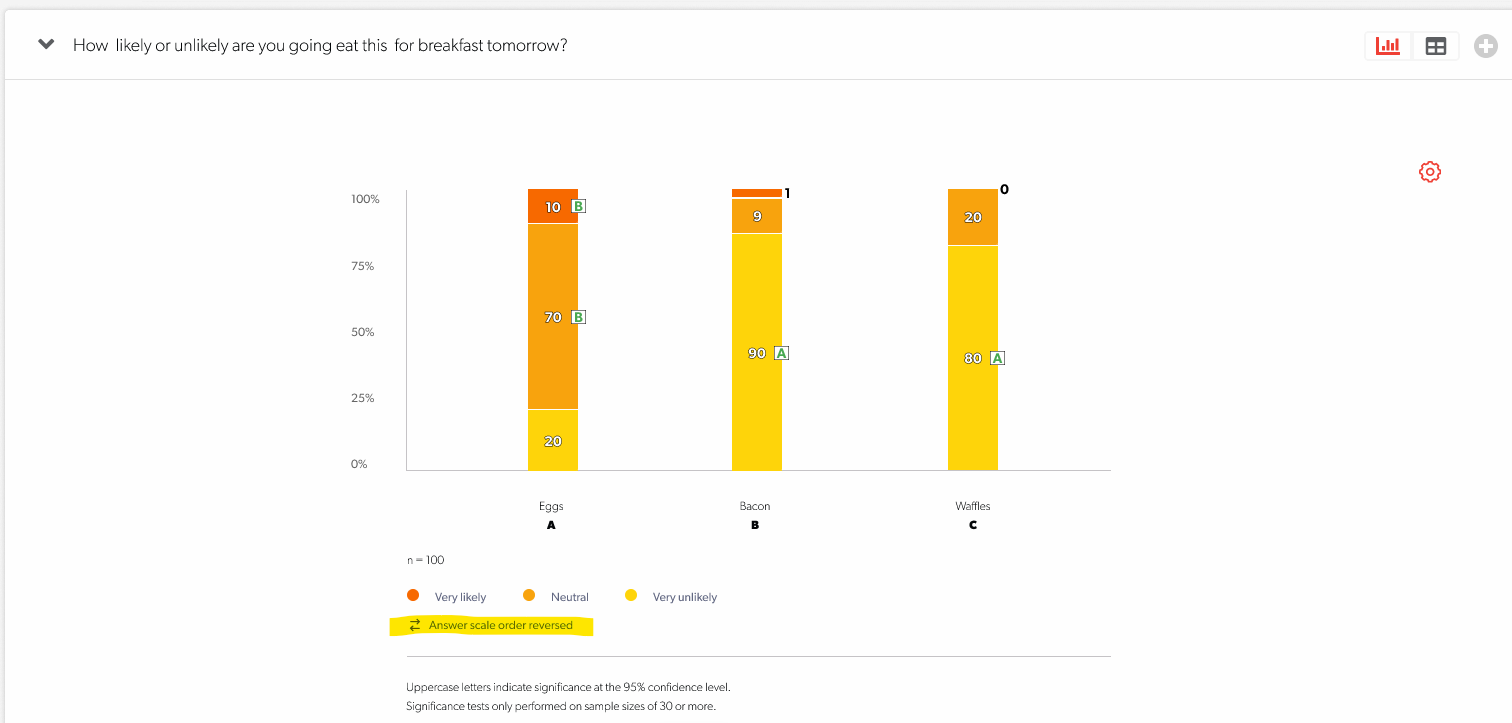Click significance badge A on Waffles 80 segment

pos(997,358)
